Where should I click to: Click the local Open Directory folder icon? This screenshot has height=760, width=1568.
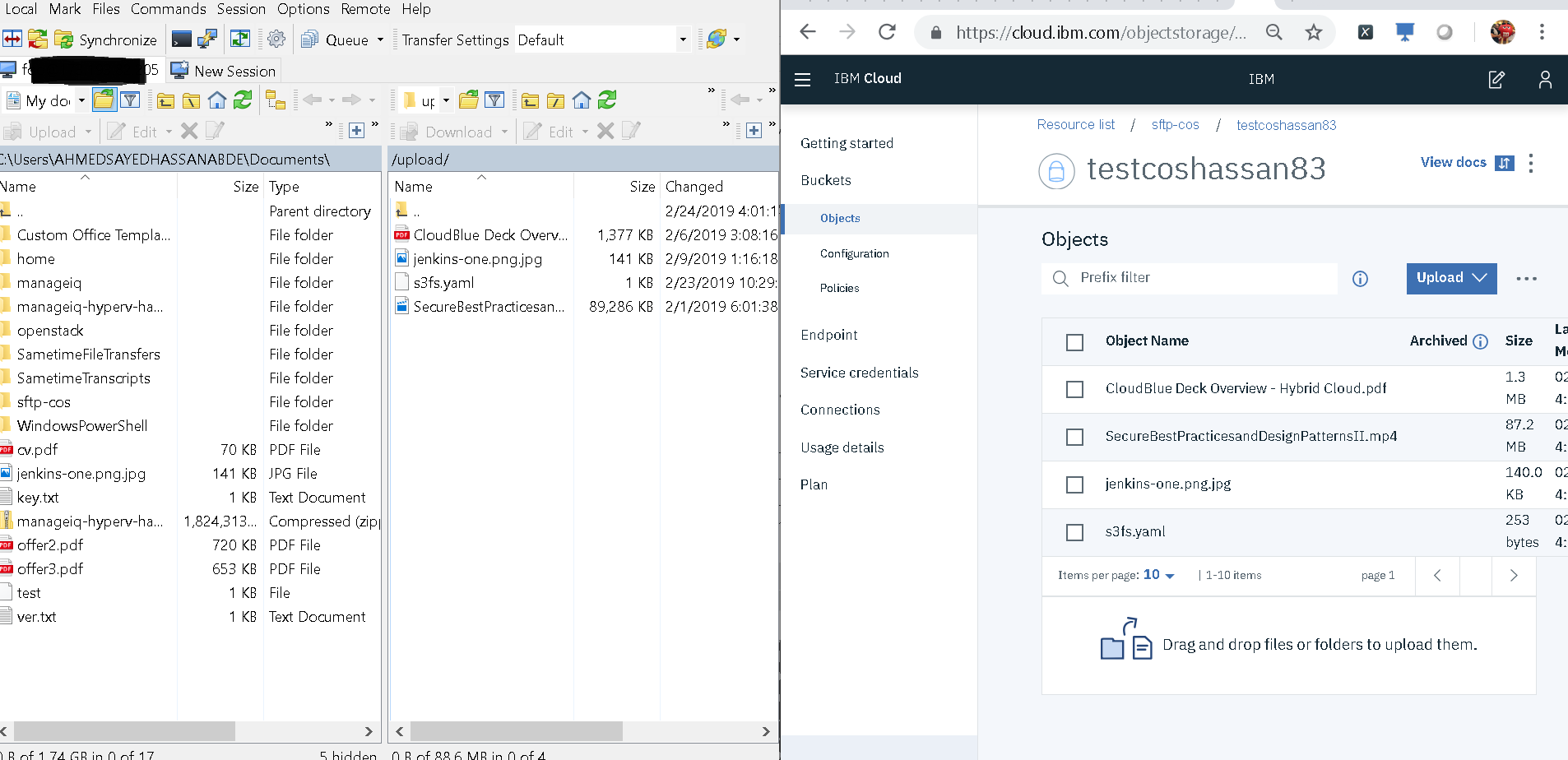104,100
